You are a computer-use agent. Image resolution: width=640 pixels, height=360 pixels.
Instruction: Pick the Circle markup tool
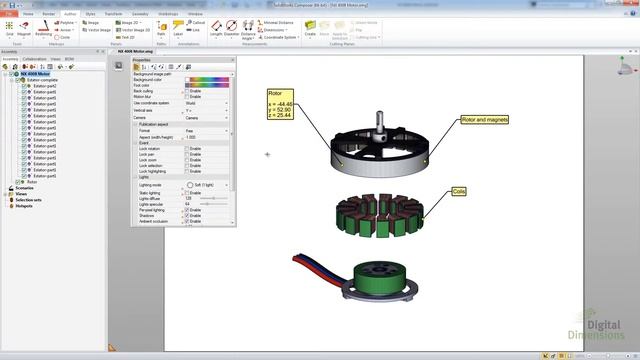tap(62, 37)
